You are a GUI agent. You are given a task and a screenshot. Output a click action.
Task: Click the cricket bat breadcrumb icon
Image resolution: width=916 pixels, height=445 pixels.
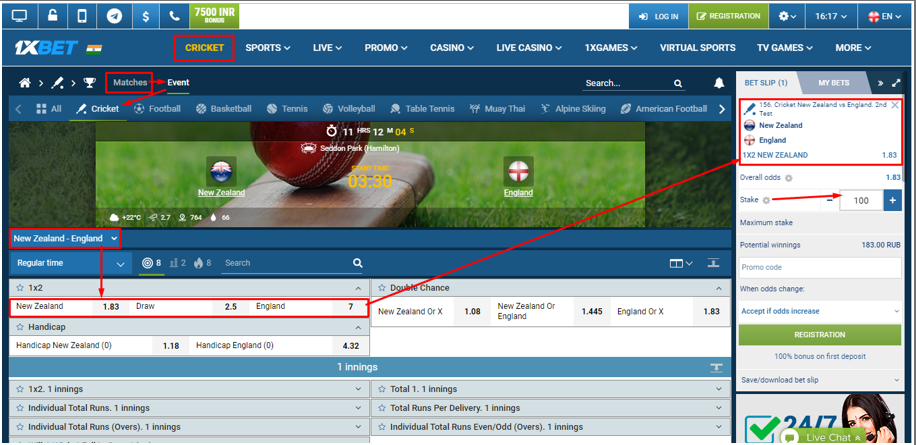click(x=57, y=83)
